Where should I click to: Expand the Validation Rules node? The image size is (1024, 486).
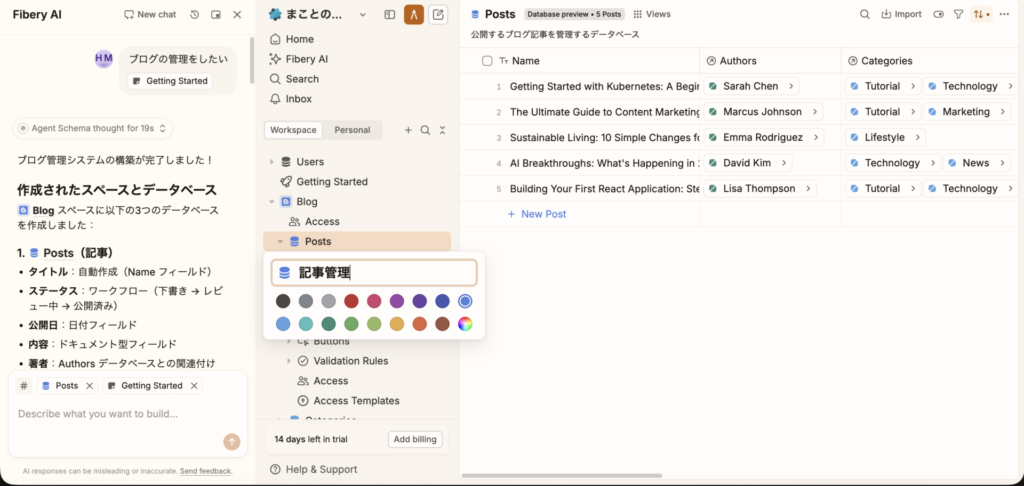(289, 361)
